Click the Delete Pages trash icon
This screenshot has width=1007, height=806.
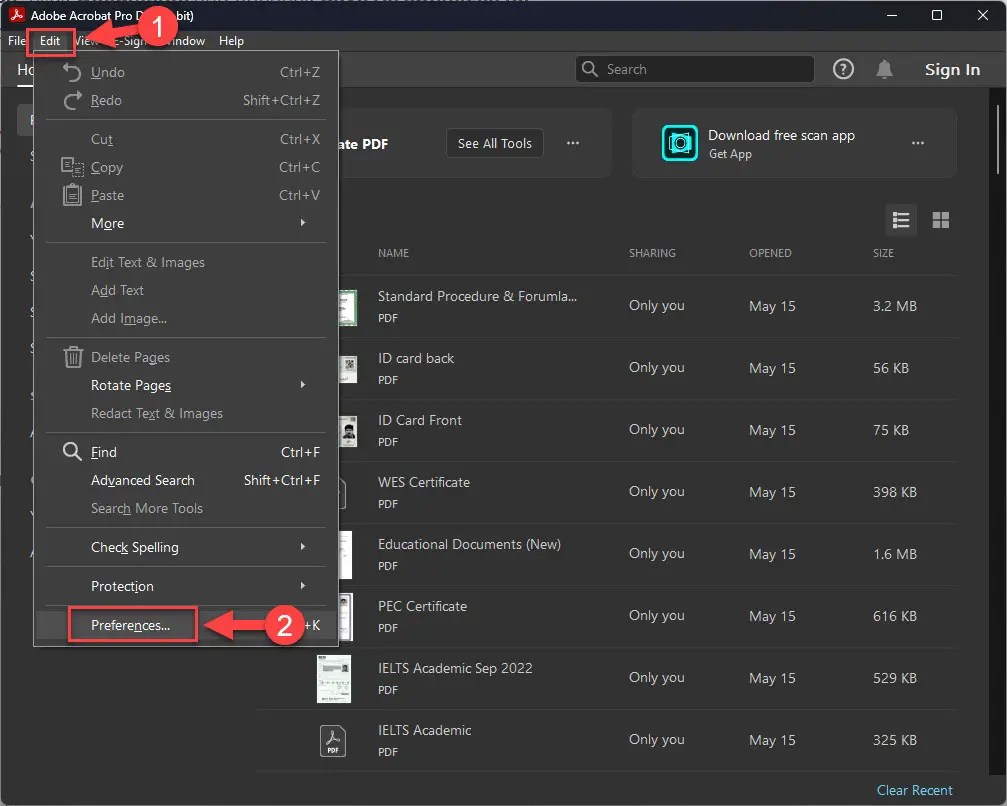pos(72,357)
